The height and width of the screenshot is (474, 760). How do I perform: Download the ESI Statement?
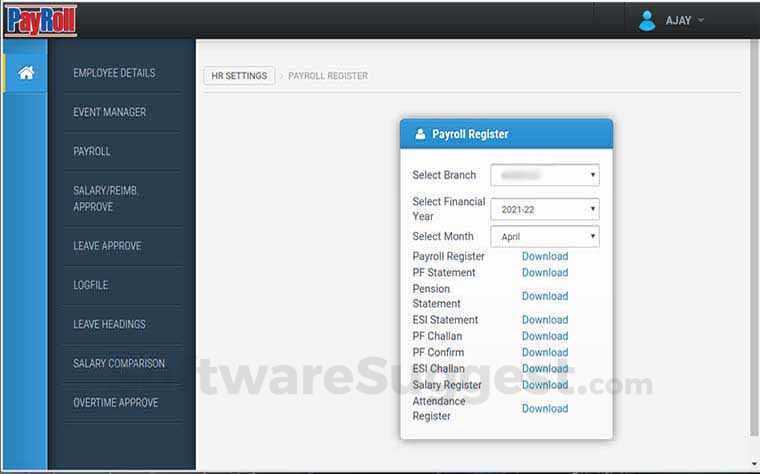[545, 320]
